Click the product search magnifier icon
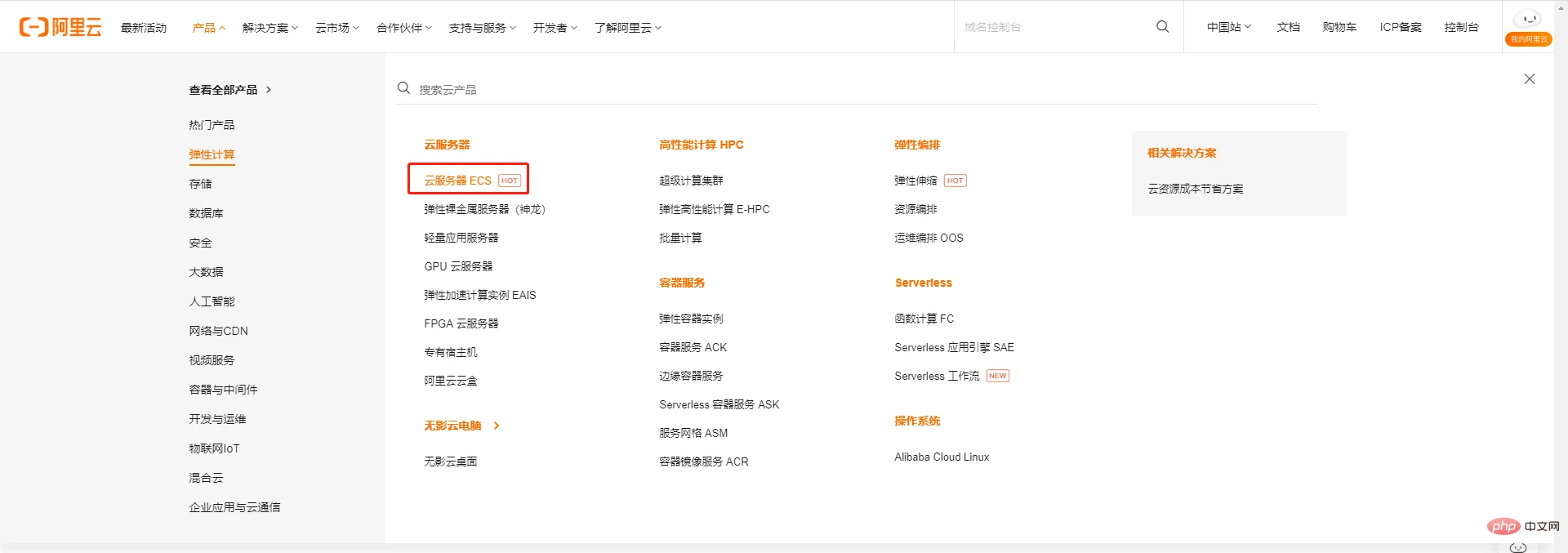Viewport: 1568px width, 553px height. point(403,88)
